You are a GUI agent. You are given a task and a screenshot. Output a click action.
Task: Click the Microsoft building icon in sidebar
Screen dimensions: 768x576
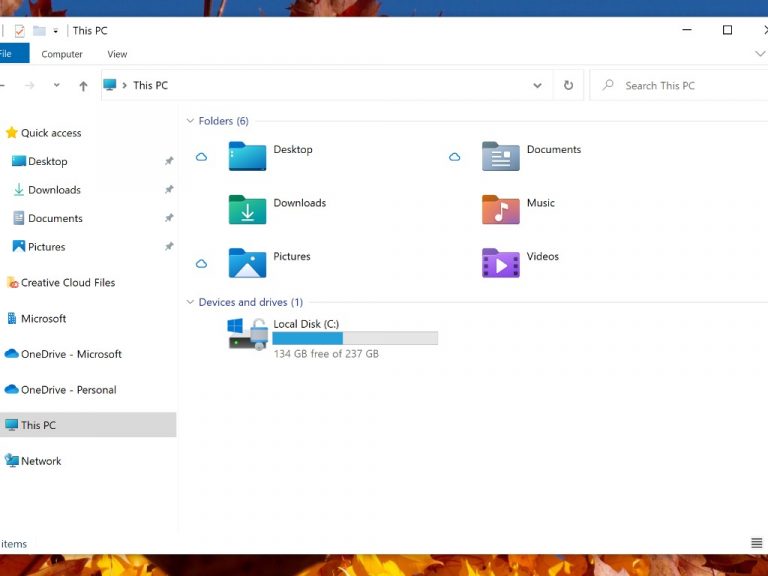click(12, 318)
